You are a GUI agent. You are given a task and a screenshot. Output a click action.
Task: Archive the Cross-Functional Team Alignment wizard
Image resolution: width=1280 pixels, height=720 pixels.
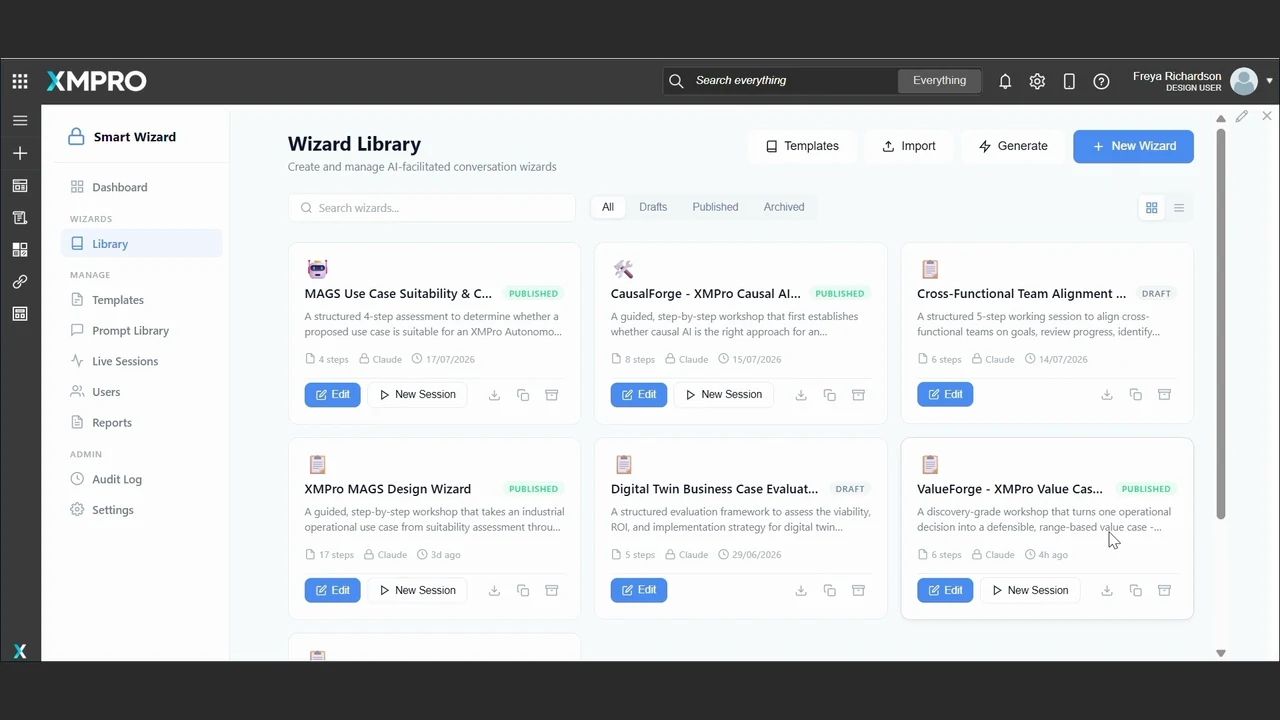[x=1164, y=395]
